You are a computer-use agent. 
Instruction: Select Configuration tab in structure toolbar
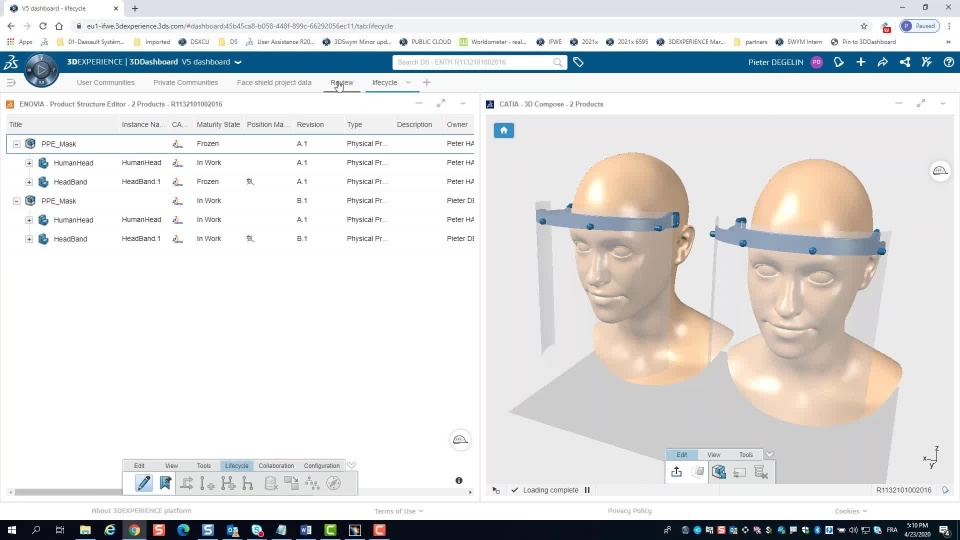[x=321, y=465]
